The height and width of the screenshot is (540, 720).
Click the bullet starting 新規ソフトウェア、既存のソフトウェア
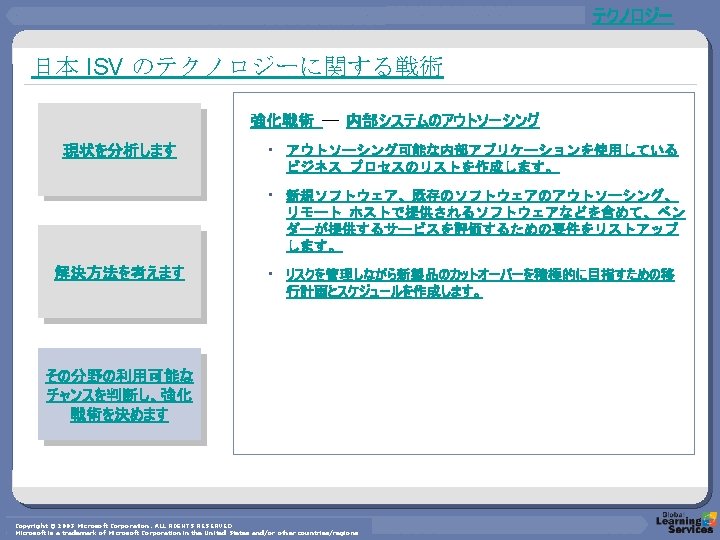click(x=485, y=220)
